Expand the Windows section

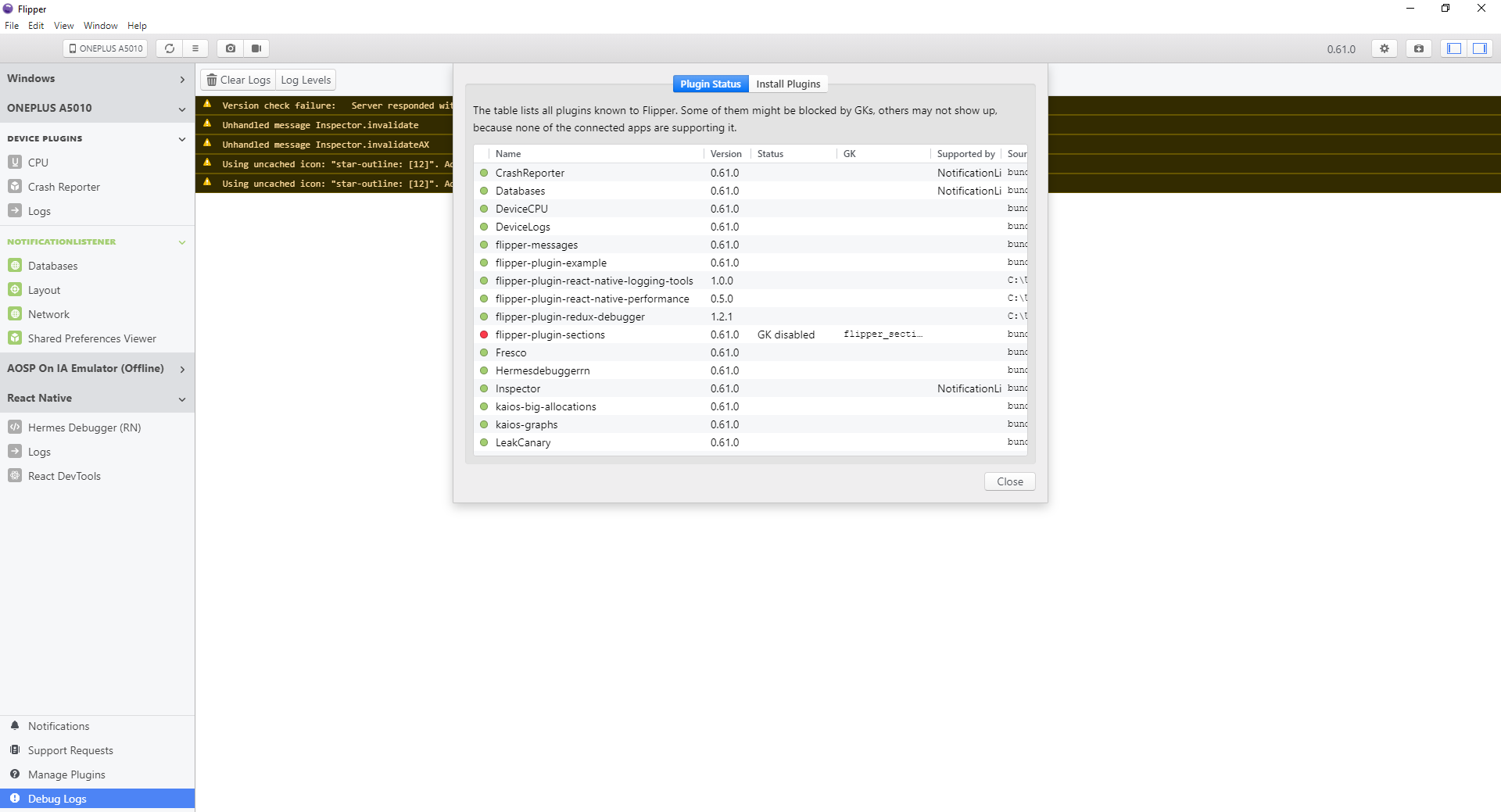(x=182, y=78)
